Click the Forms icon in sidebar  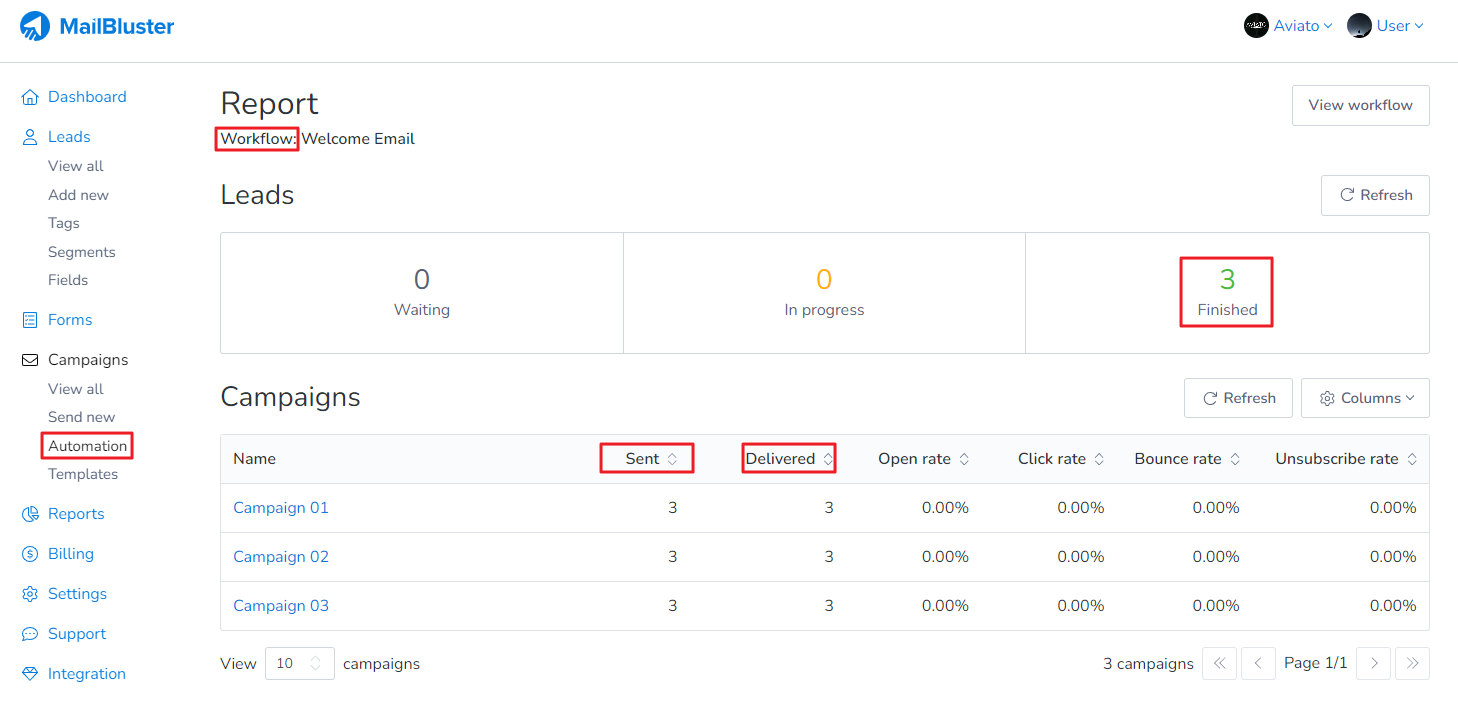pos(30,320)
